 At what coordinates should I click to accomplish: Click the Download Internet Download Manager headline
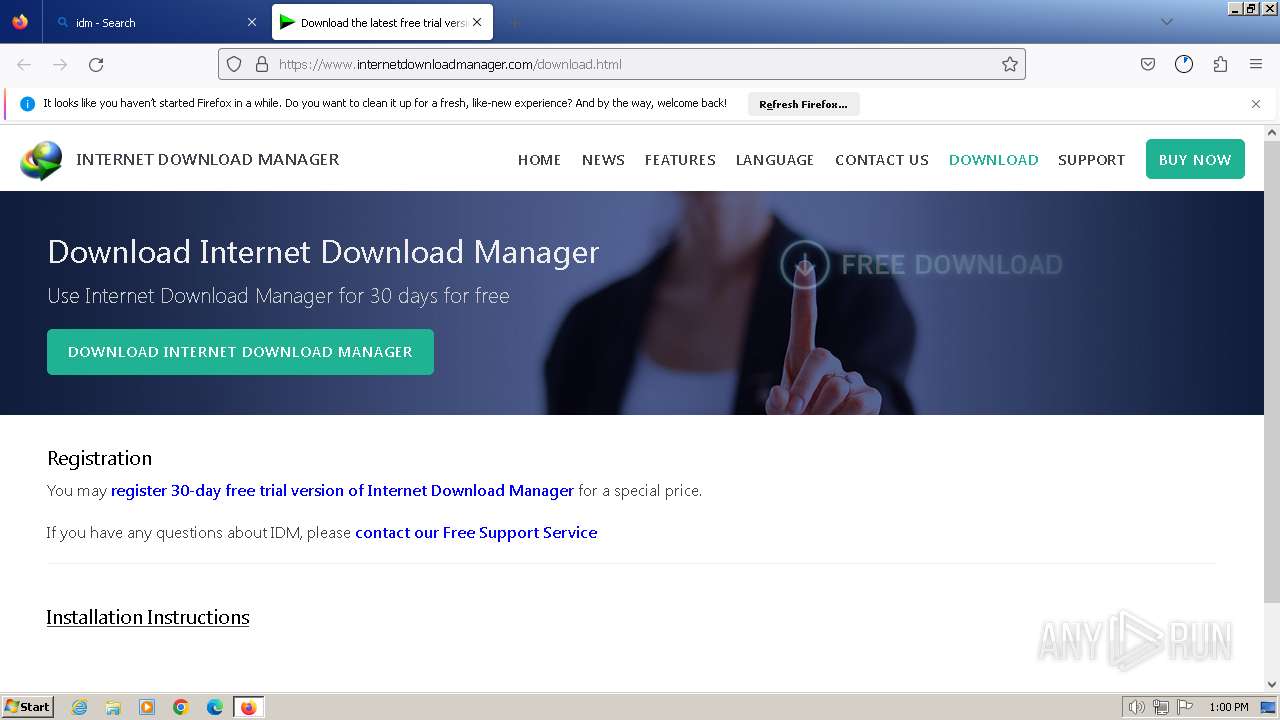[x=323, y=252]
